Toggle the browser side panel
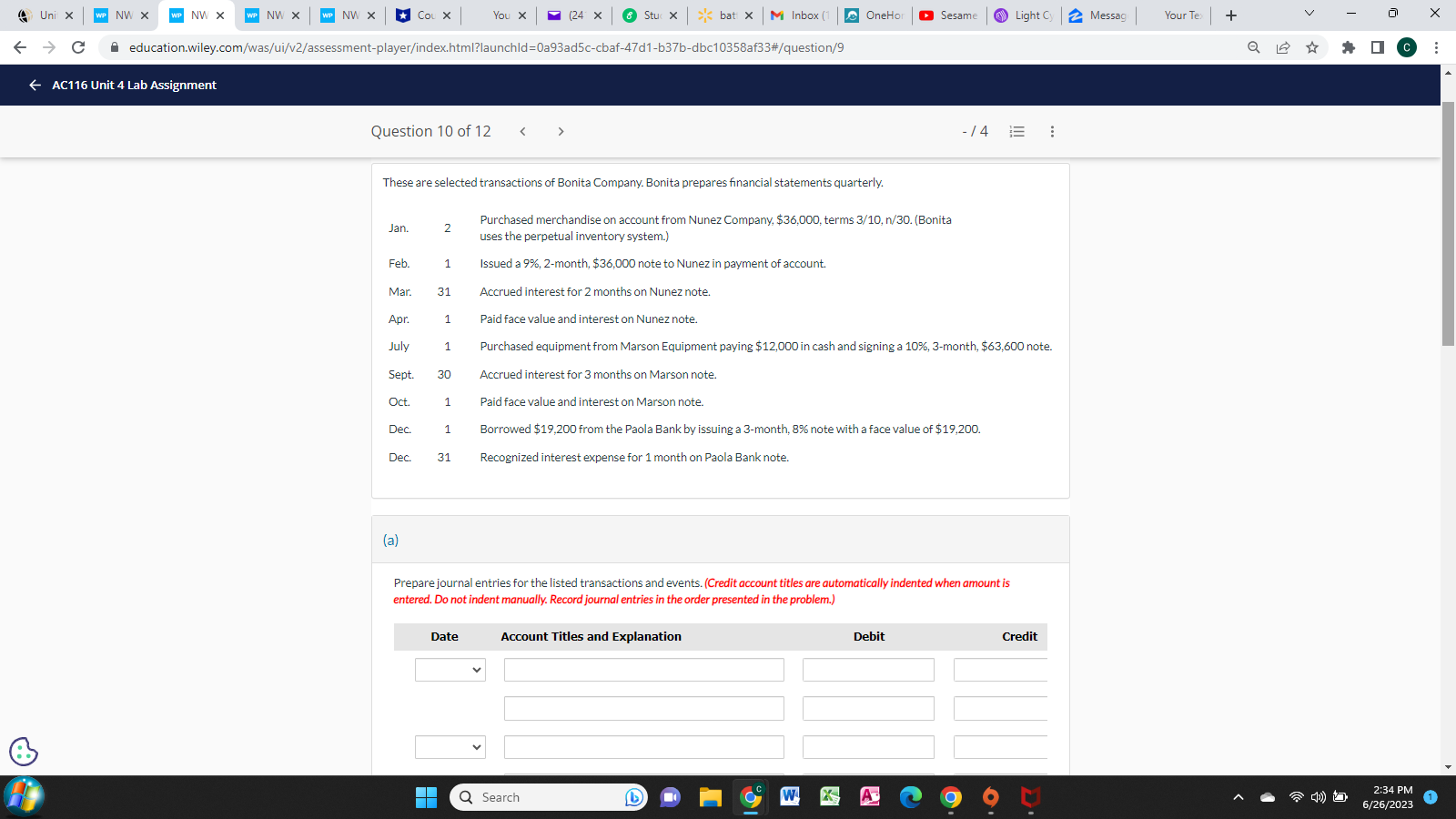Screen dimensions: 1456x819 click(1378, 47)
